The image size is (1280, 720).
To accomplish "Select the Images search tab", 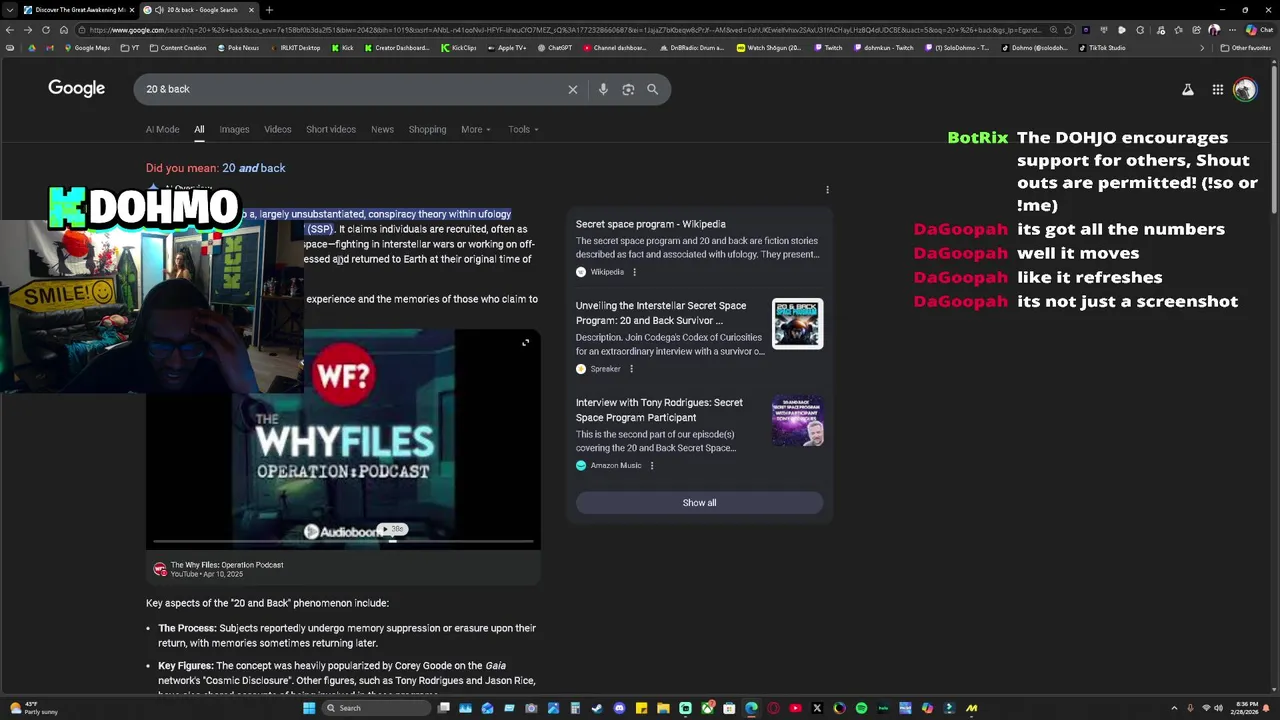I will pos(234,129).
